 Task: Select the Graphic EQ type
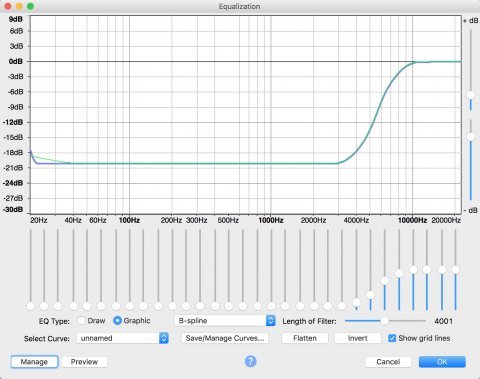point(117,321)
